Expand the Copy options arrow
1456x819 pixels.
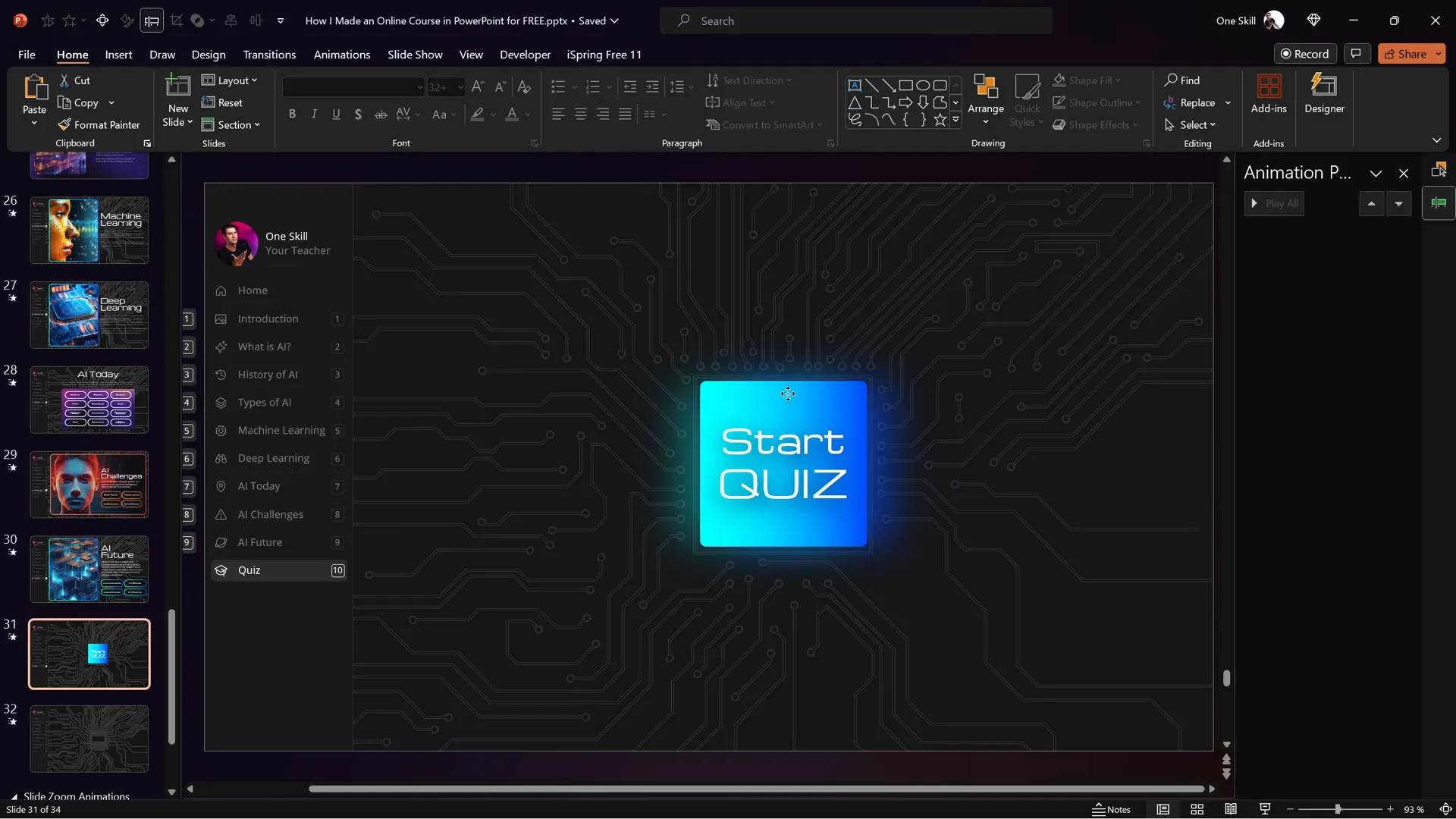coord(111,102)
